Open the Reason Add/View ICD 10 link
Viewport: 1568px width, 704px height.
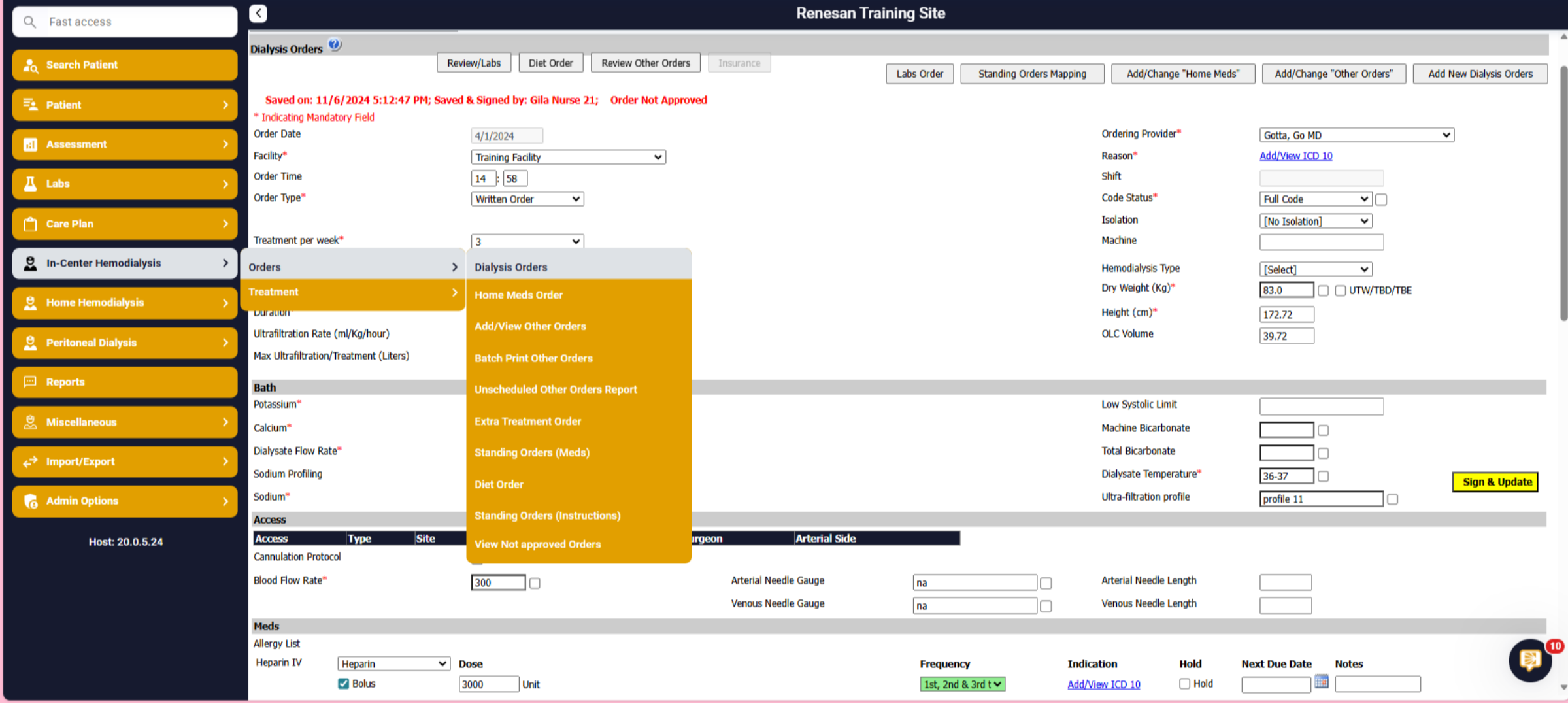pyautogui.click(x=1295, y=156)
